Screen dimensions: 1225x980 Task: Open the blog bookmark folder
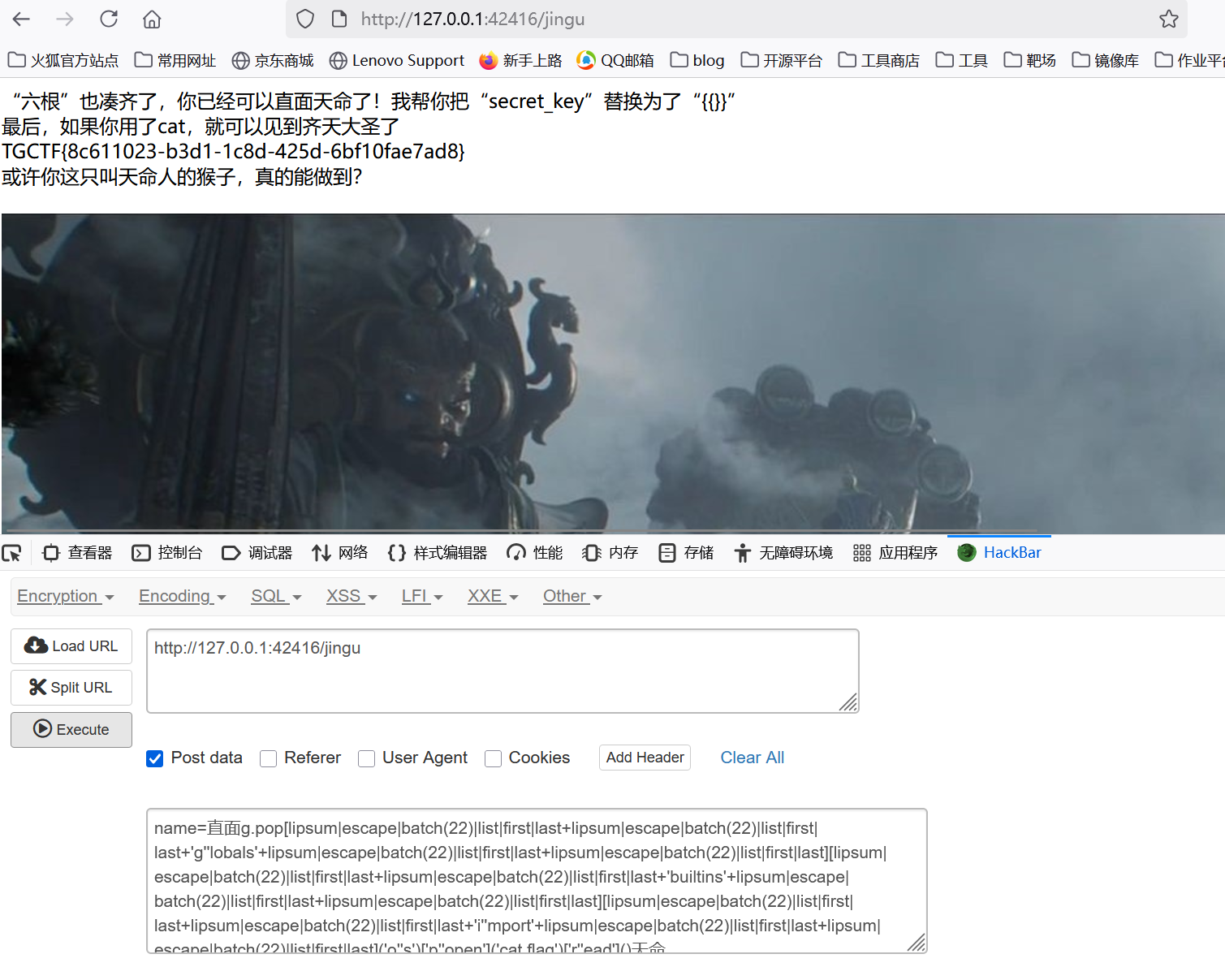pos(697,60)
